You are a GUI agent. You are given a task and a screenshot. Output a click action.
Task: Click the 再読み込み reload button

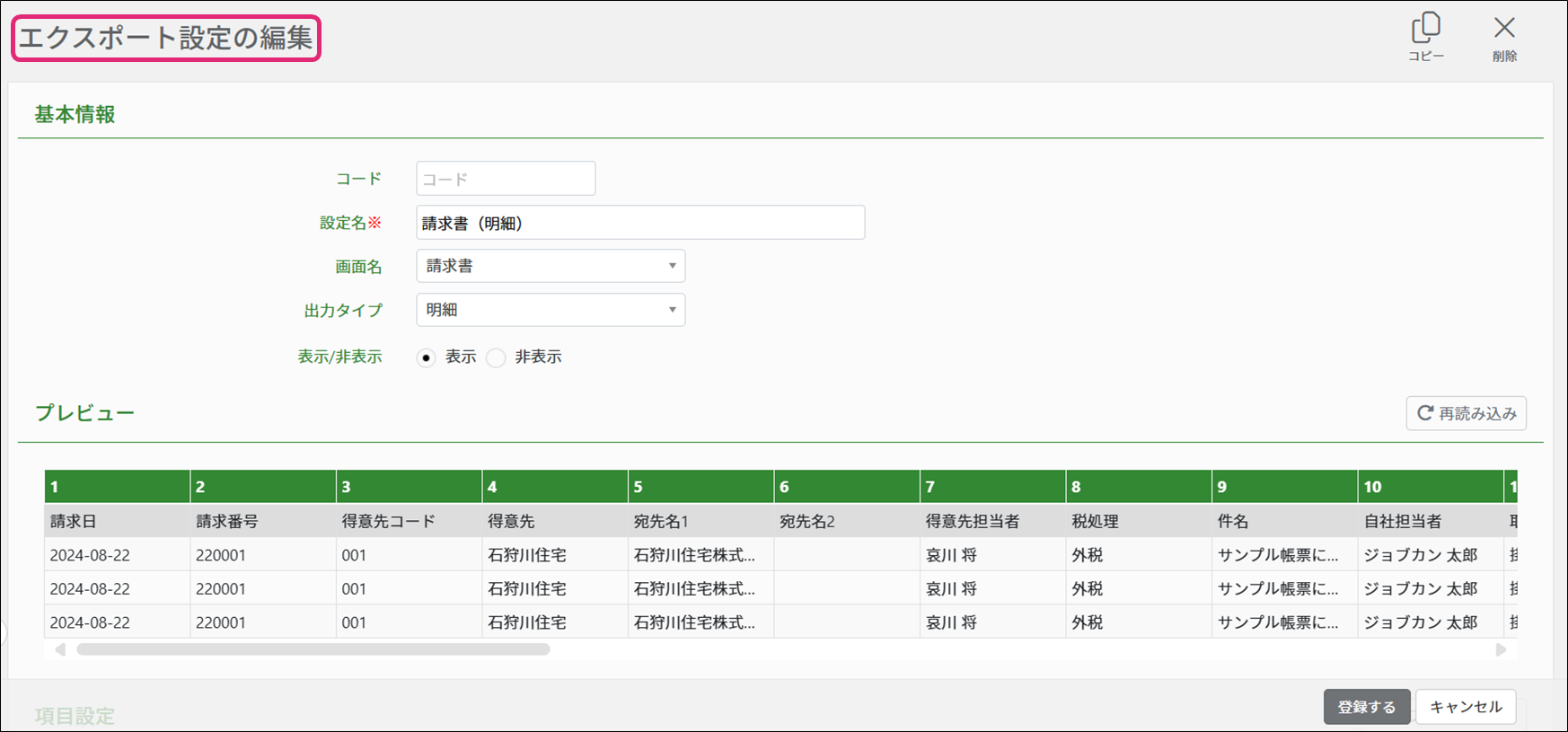(x=1466, y=413)
